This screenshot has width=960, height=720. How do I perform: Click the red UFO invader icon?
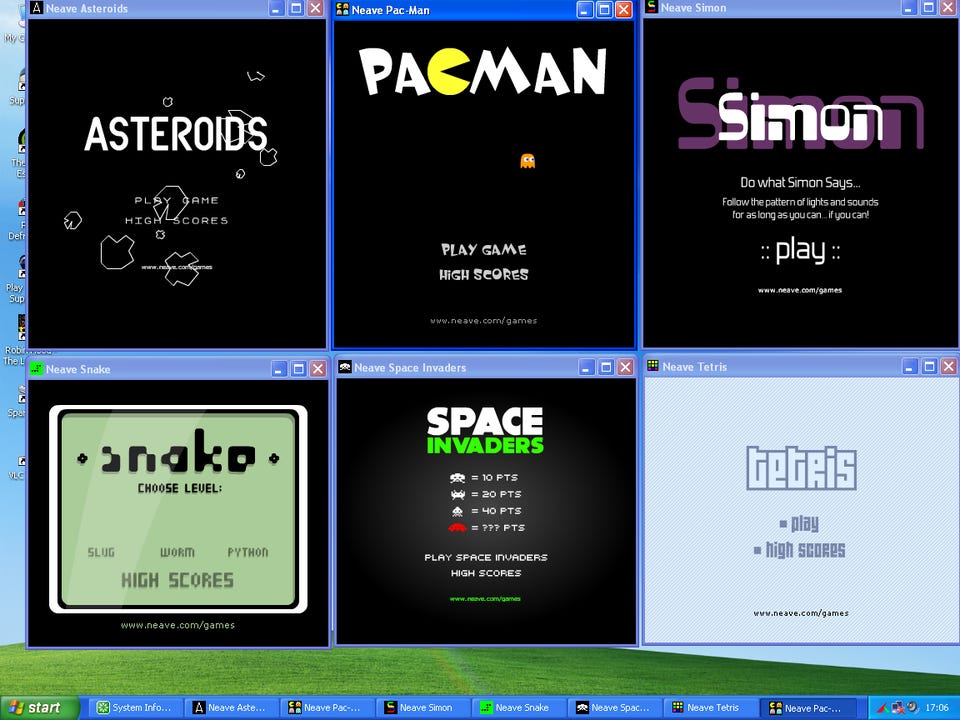tap(457, 527)
